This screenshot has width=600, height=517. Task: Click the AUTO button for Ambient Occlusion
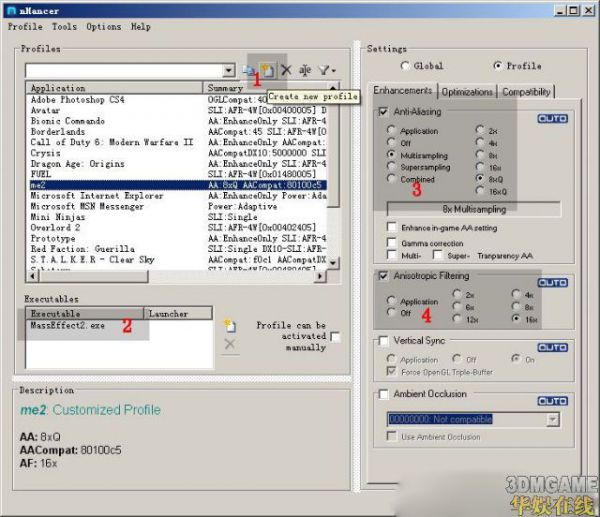coord(553,401)
